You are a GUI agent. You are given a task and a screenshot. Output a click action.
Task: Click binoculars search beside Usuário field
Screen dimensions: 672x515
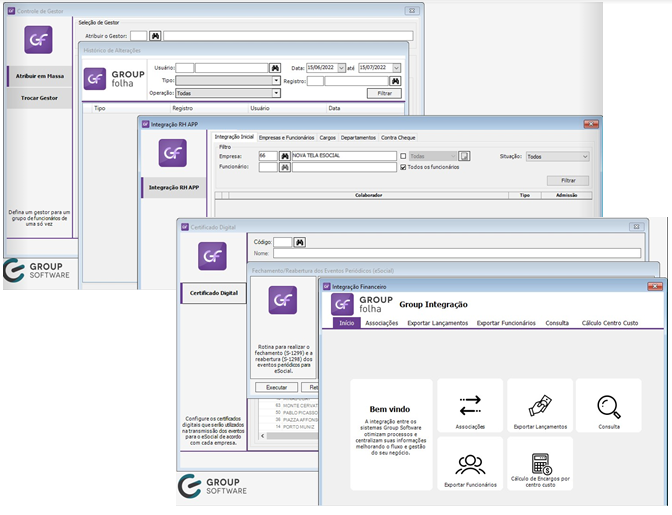click(x=275, y=68)
